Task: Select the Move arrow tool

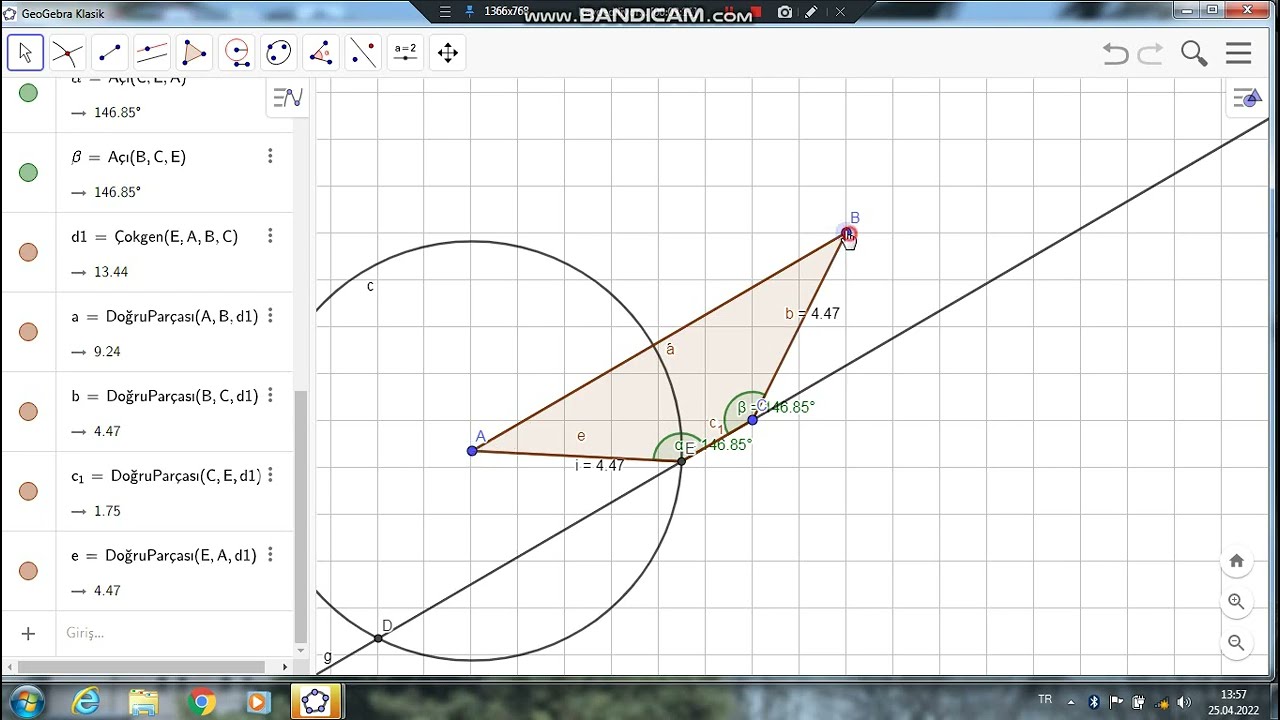Action: pyautogui.click(x=25, y=52)
